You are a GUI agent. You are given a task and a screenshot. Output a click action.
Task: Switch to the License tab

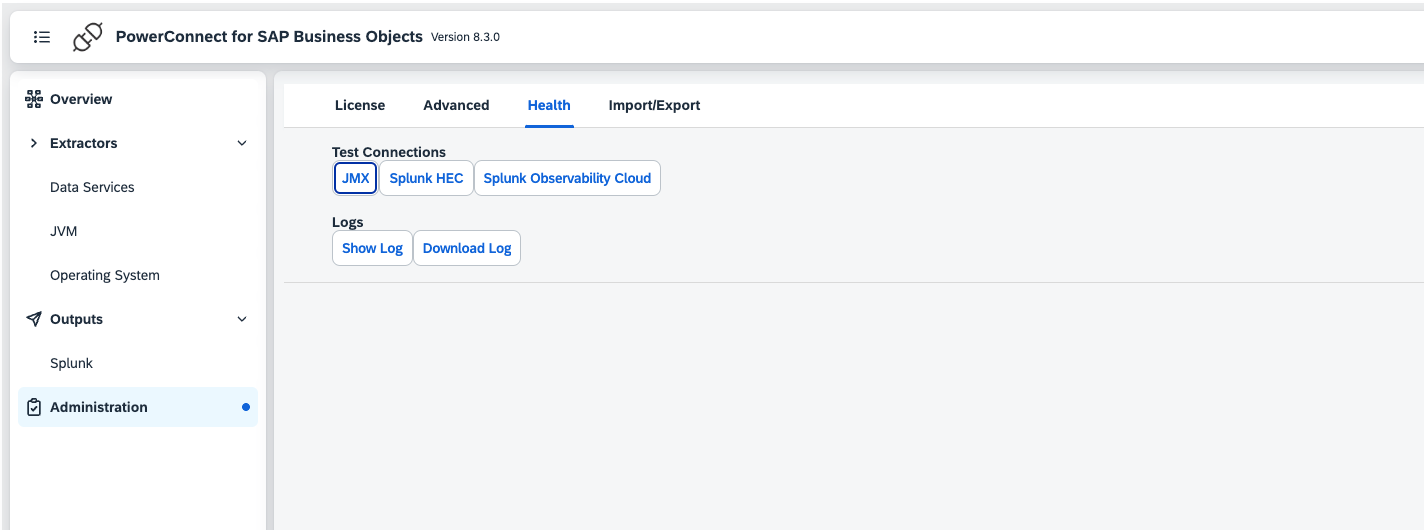click(x=360, y=105)
